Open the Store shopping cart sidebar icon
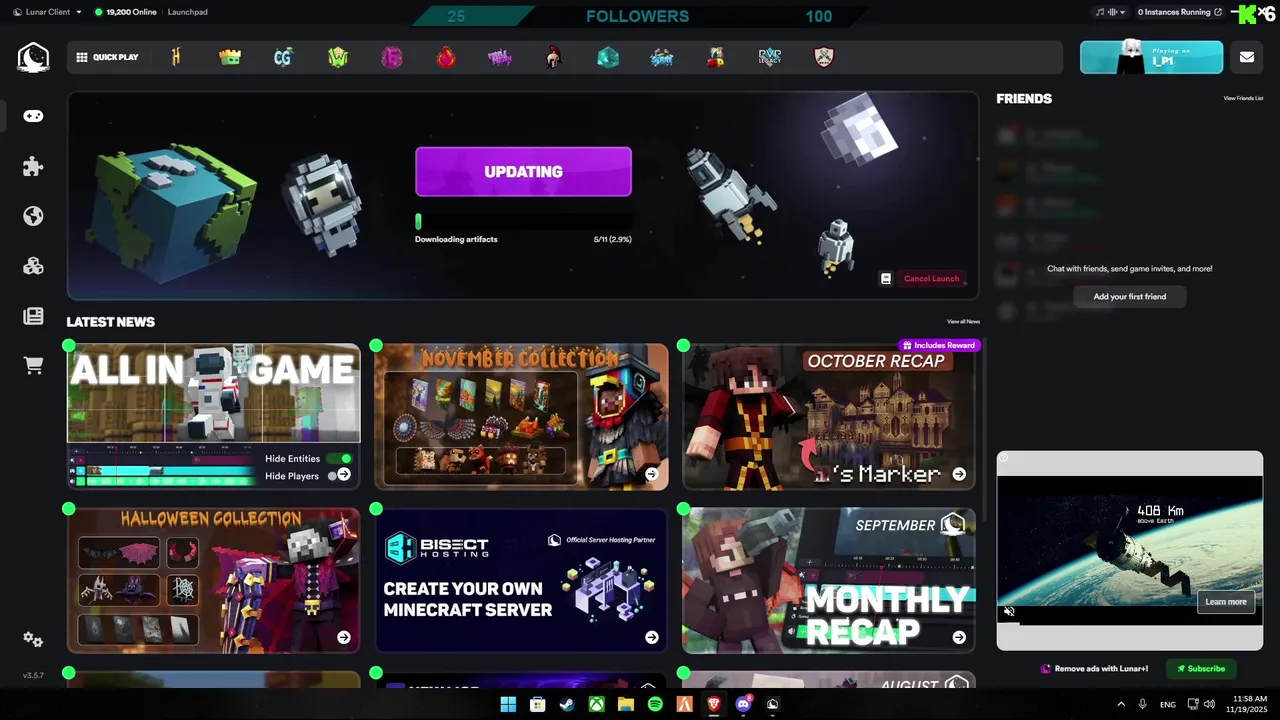The width and height of the screenshot is (1280, 720). 33,366
